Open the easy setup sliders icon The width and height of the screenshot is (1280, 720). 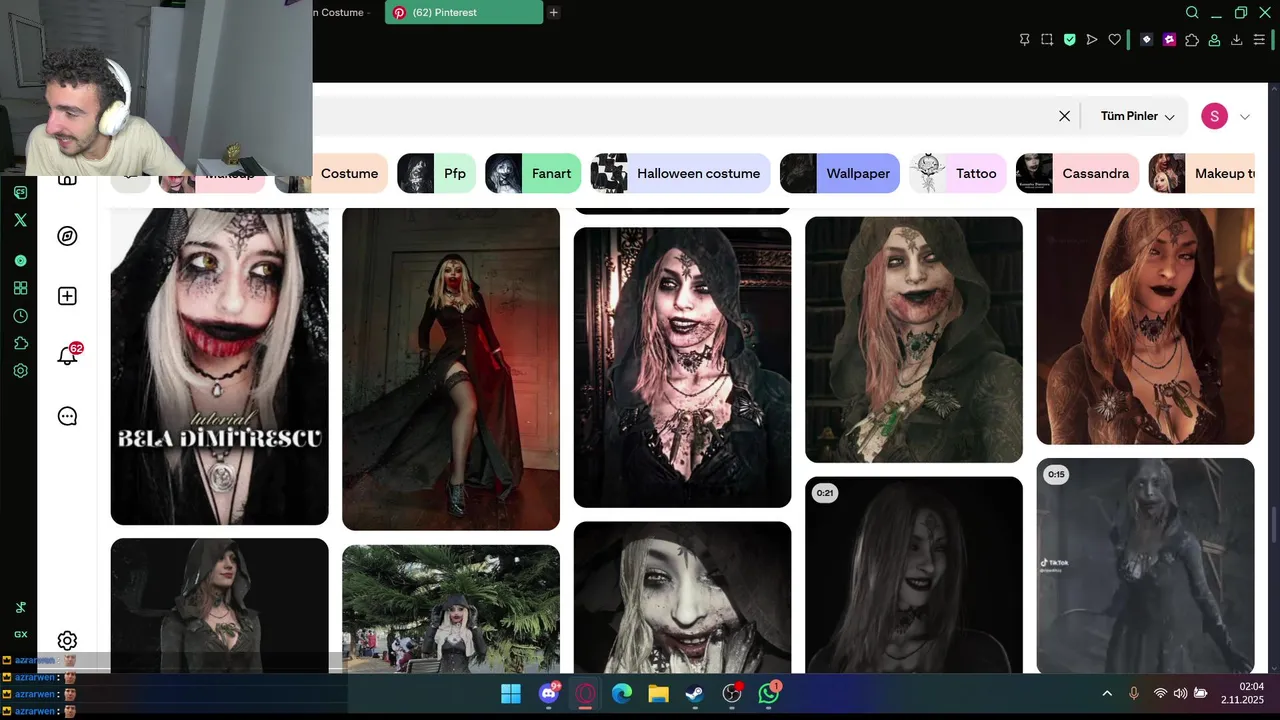[1260, 40]
